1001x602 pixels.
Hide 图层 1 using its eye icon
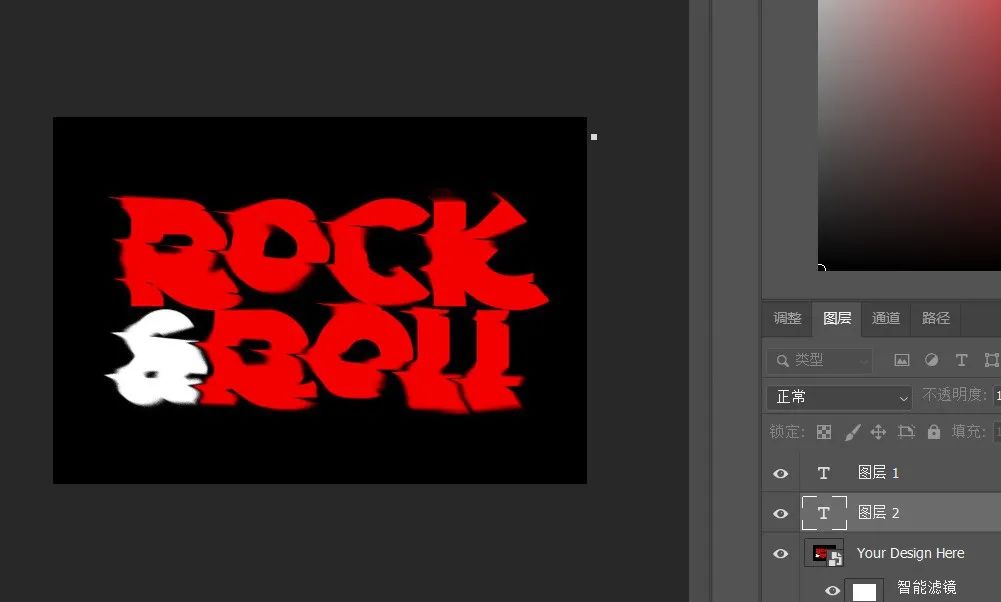(781, 473)
